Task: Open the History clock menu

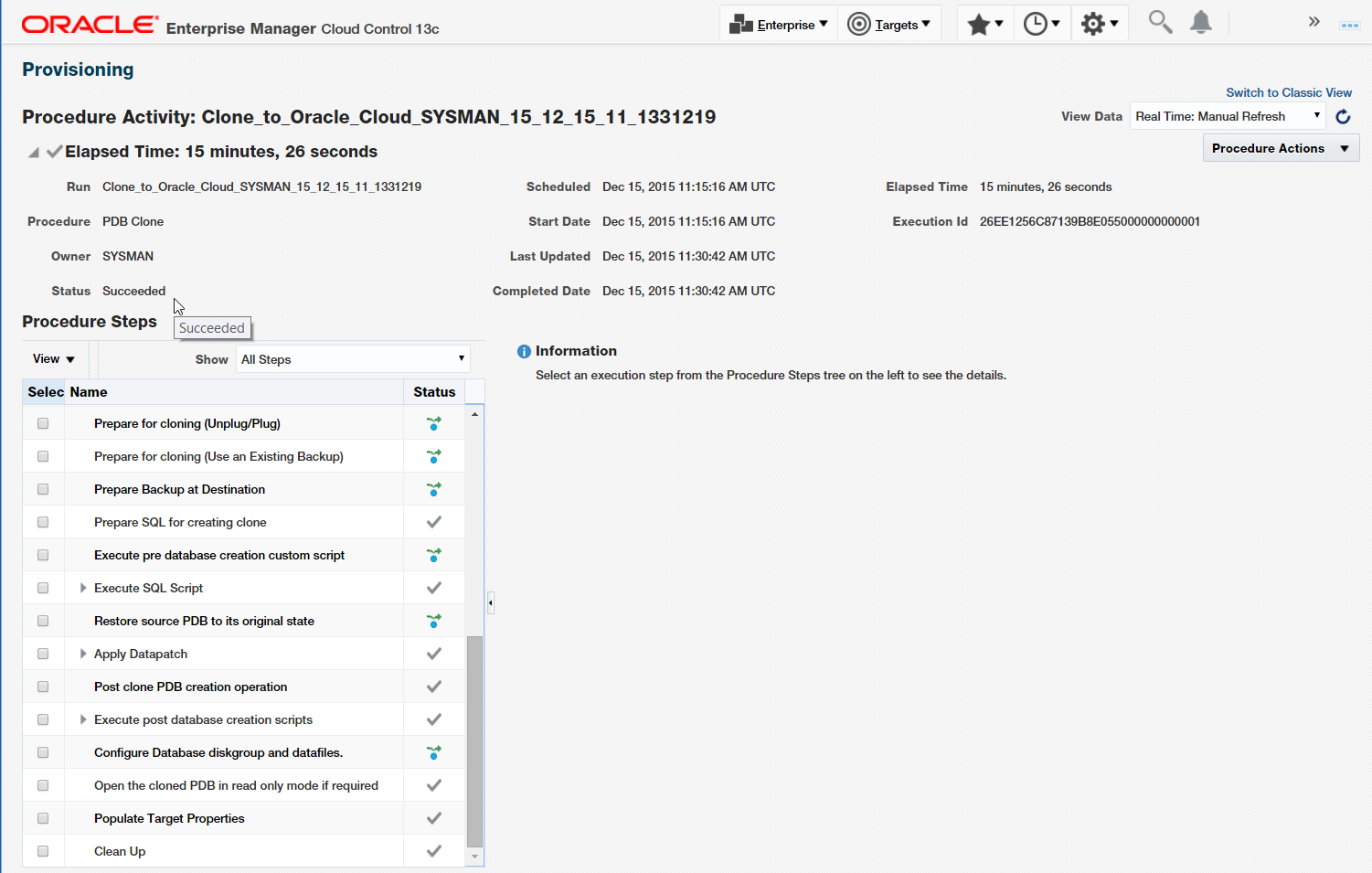Action: (1042, 24)
